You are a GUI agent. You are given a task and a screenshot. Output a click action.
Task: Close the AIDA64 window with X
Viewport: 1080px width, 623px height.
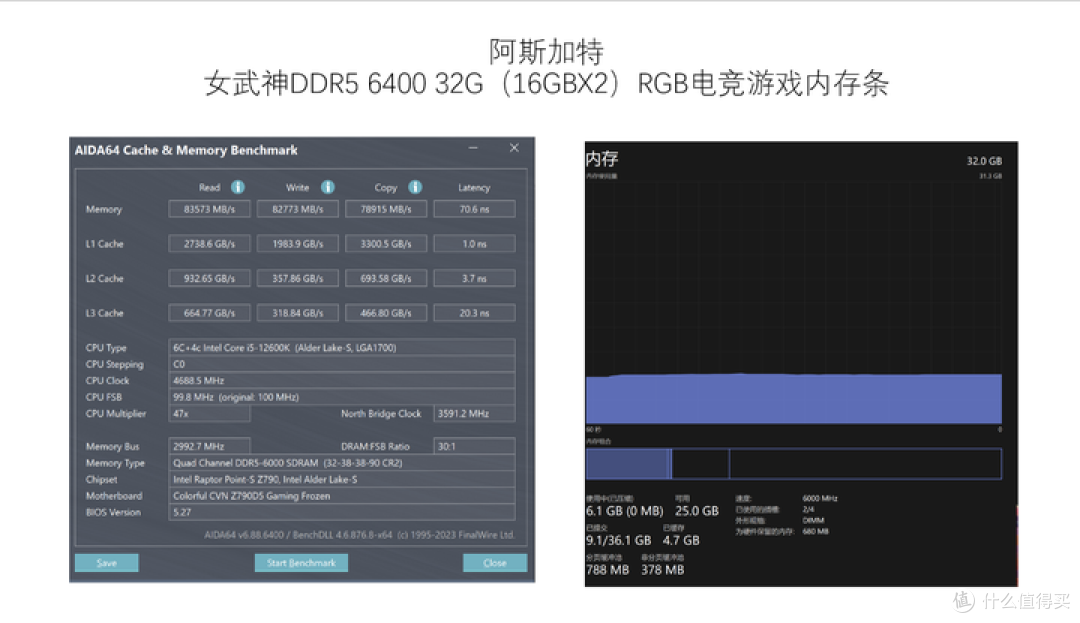pyautogui.click(x=514, y=148)
